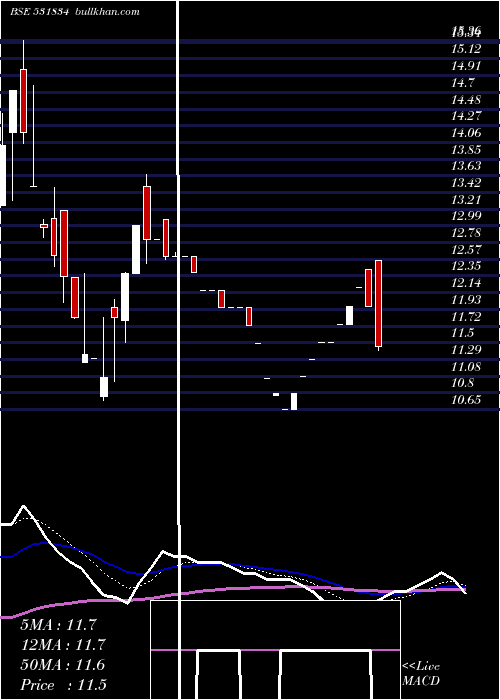This screenshot has width=500, height=700.
Task: Click the 5MA : 11.7 readout
Action: [58, 625]
